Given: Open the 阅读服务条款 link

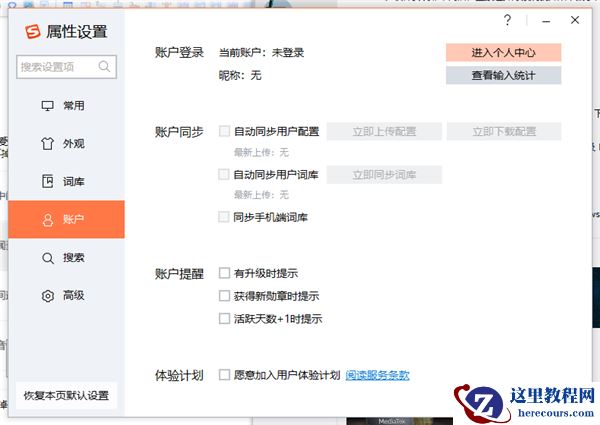Looking at the screenshot, I should (x=377, y=375).
